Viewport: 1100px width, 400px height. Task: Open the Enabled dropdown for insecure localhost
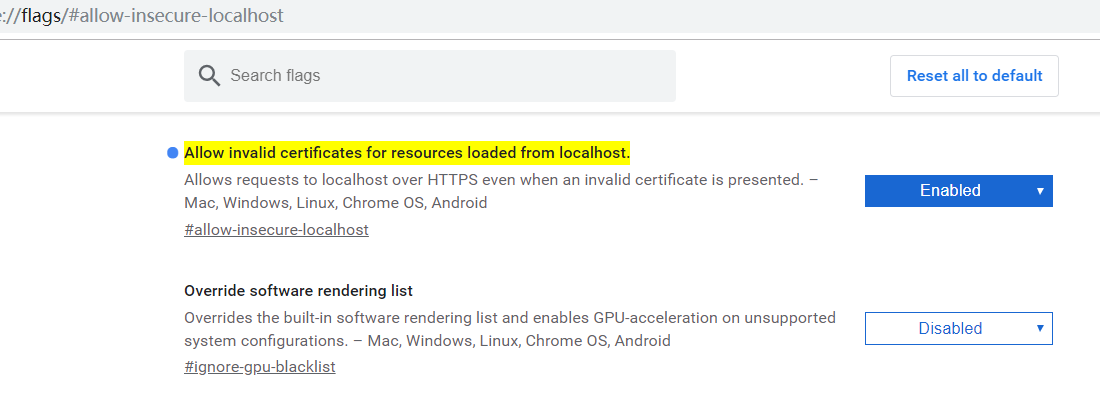coord(958,191)
